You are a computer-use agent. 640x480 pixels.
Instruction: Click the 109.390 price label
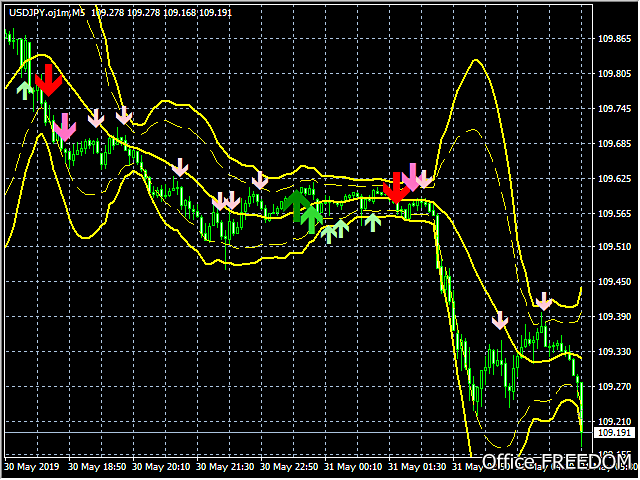click(614, 317)
